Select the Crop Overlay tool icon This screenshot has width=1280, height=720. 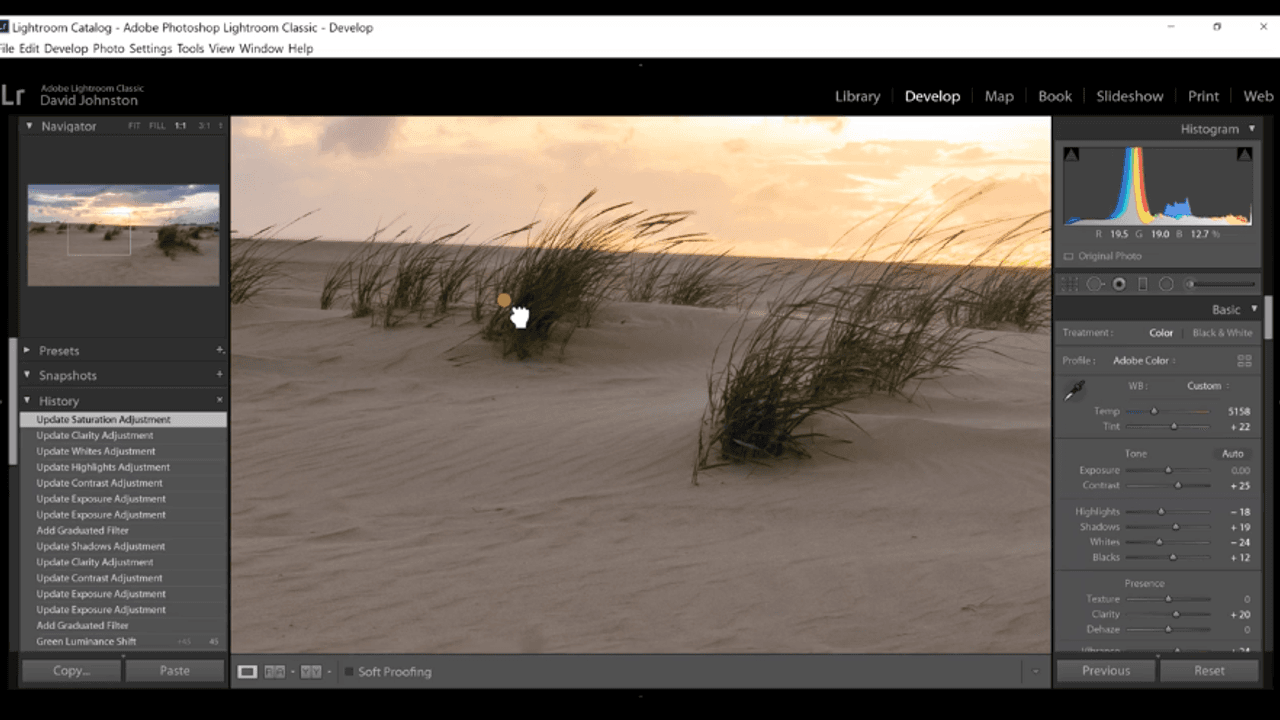(x=1069, y=284)
